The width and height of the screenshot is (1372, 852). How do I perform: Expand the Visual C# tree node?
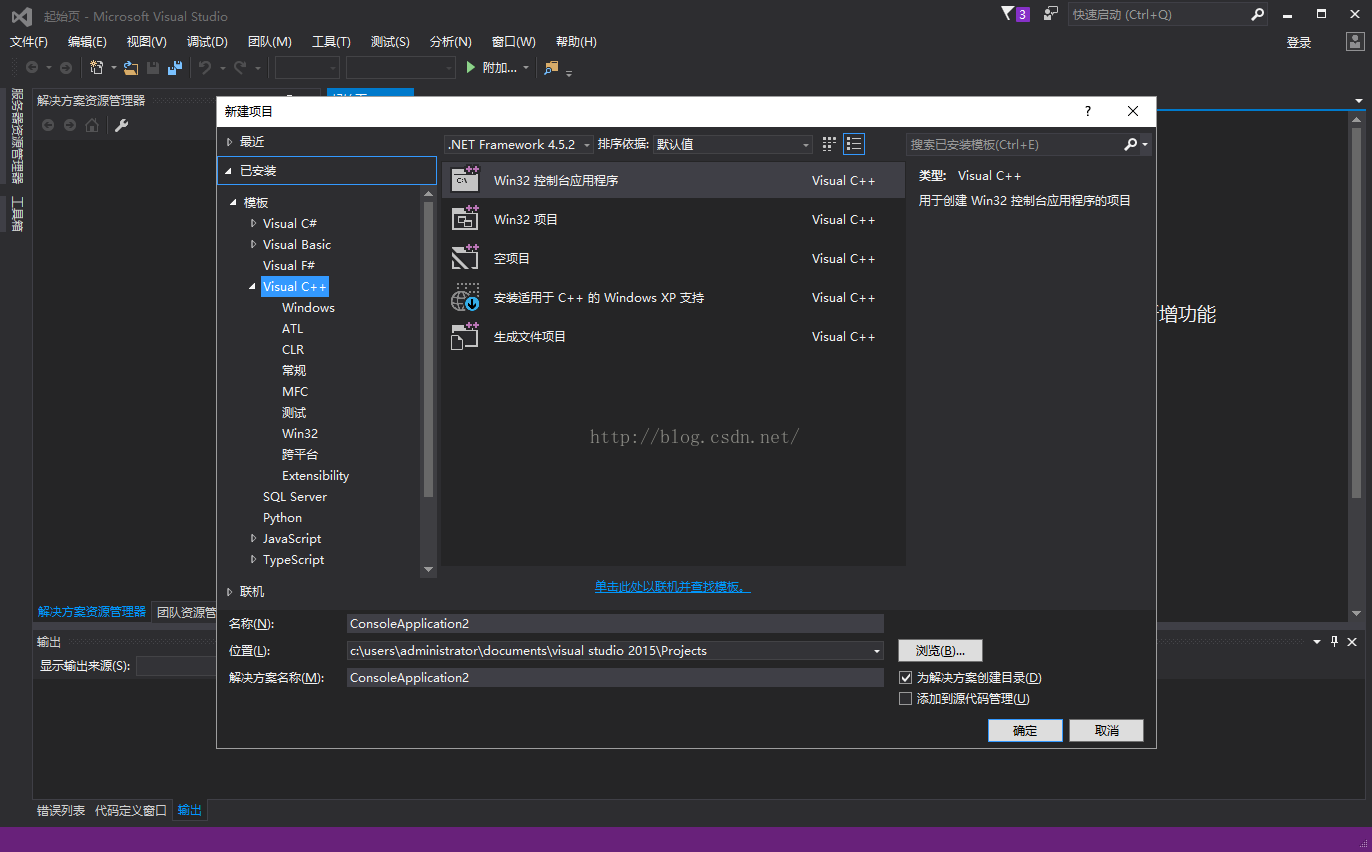[x=254, y=223]
